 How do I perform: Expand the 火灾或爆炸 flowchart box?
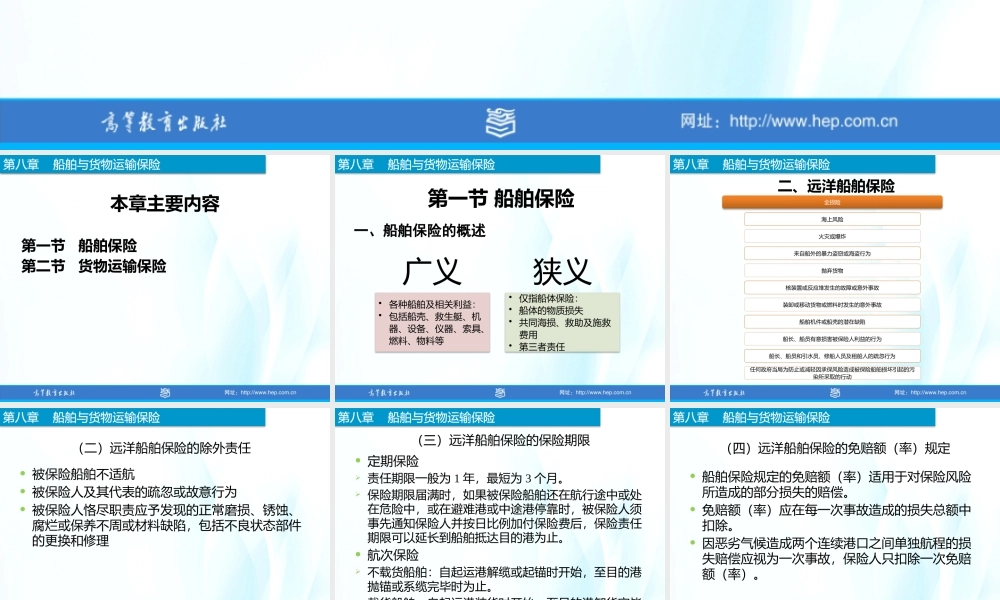pos(831,236)
